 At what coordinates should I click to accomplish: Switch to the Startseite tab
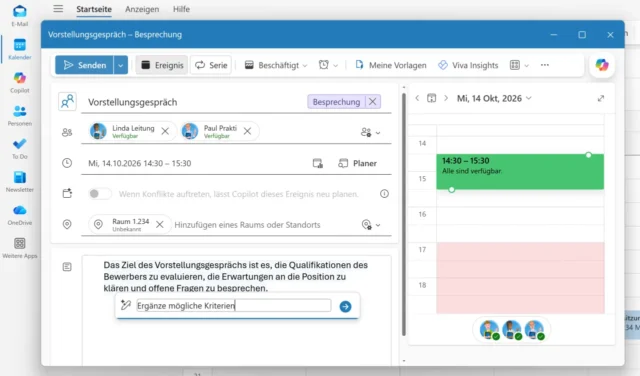tap(94, 9)
